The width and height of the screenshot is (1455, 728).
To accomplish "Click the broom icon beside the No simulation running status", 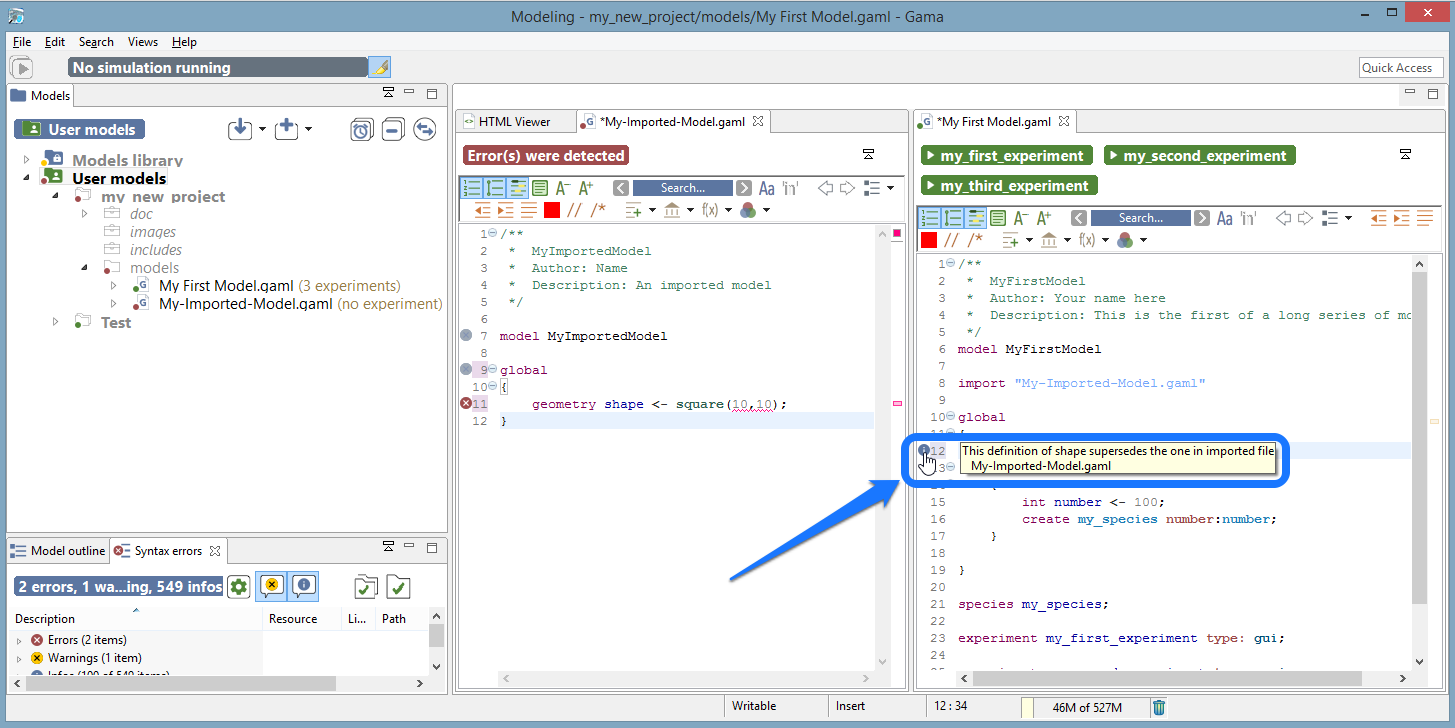I will pos(380,67).
